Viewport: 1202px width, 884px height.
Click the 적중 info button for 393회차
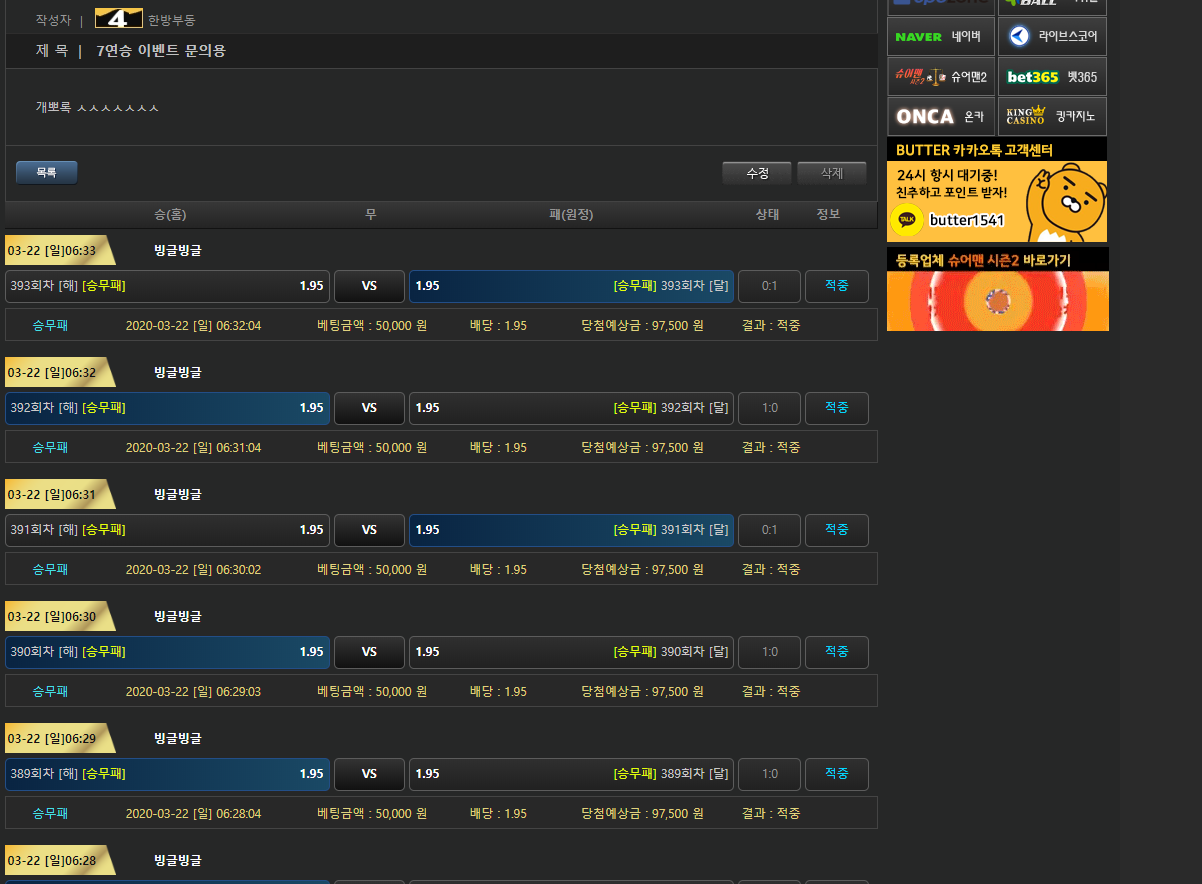click(x=836, y=286)
